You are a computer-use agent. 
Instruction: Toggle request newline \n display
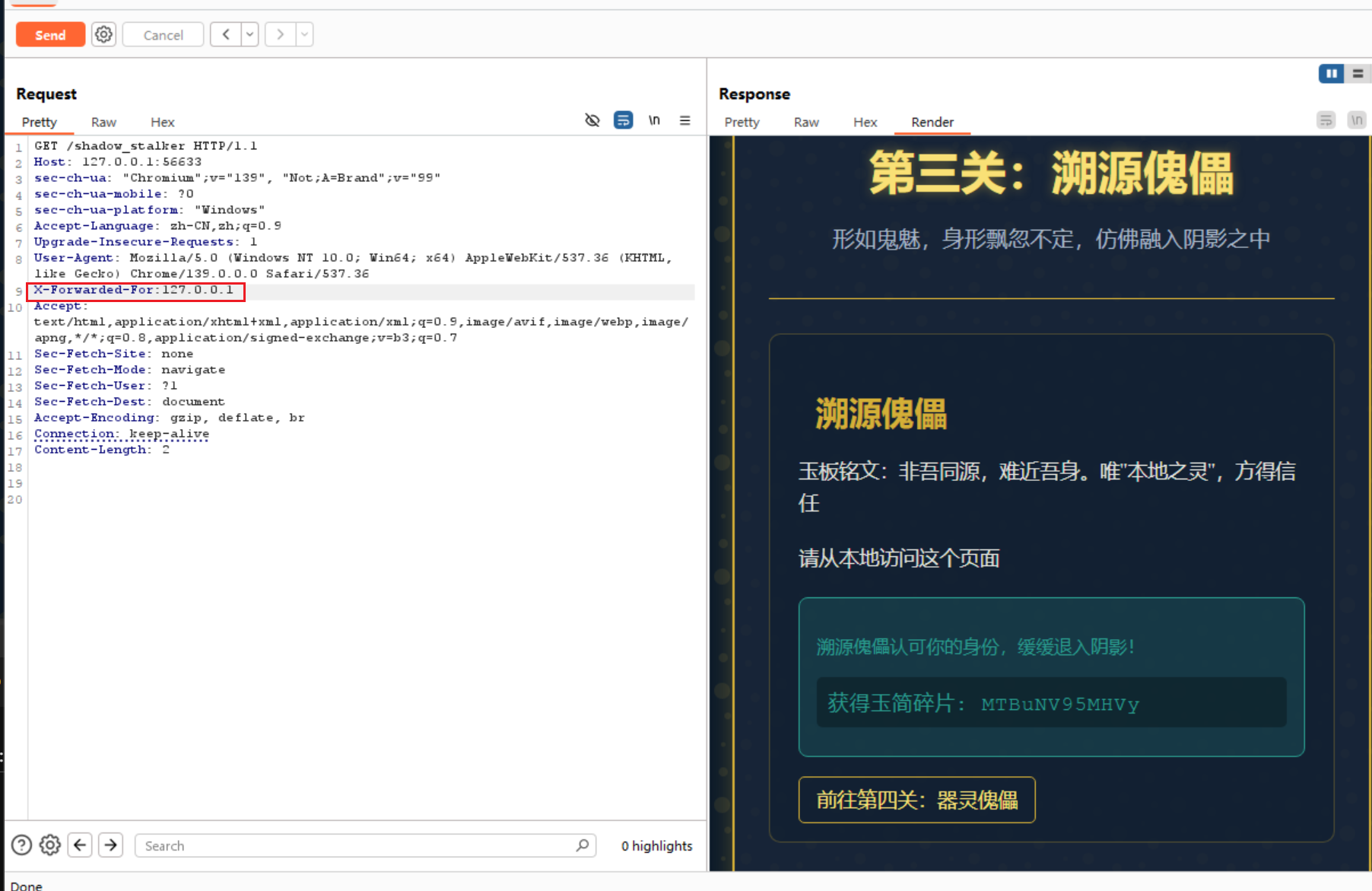point(654,120)
